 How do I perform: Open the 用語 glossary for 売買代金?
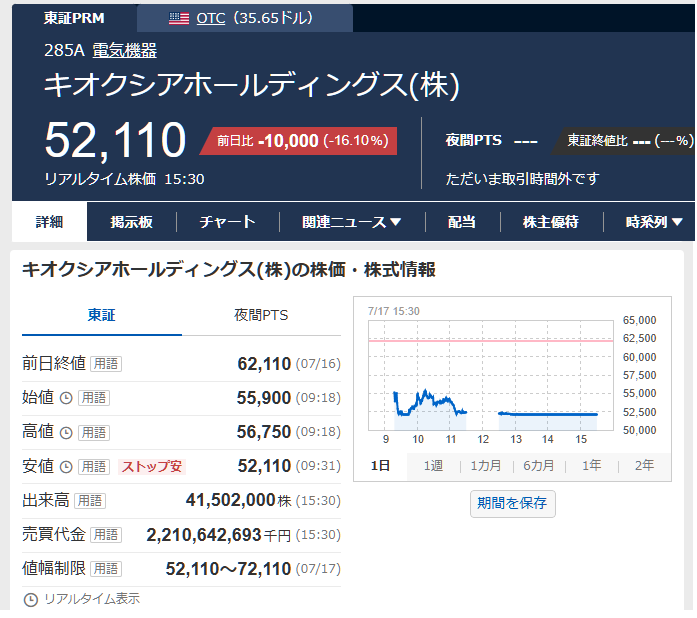click(x=106, y=535)
